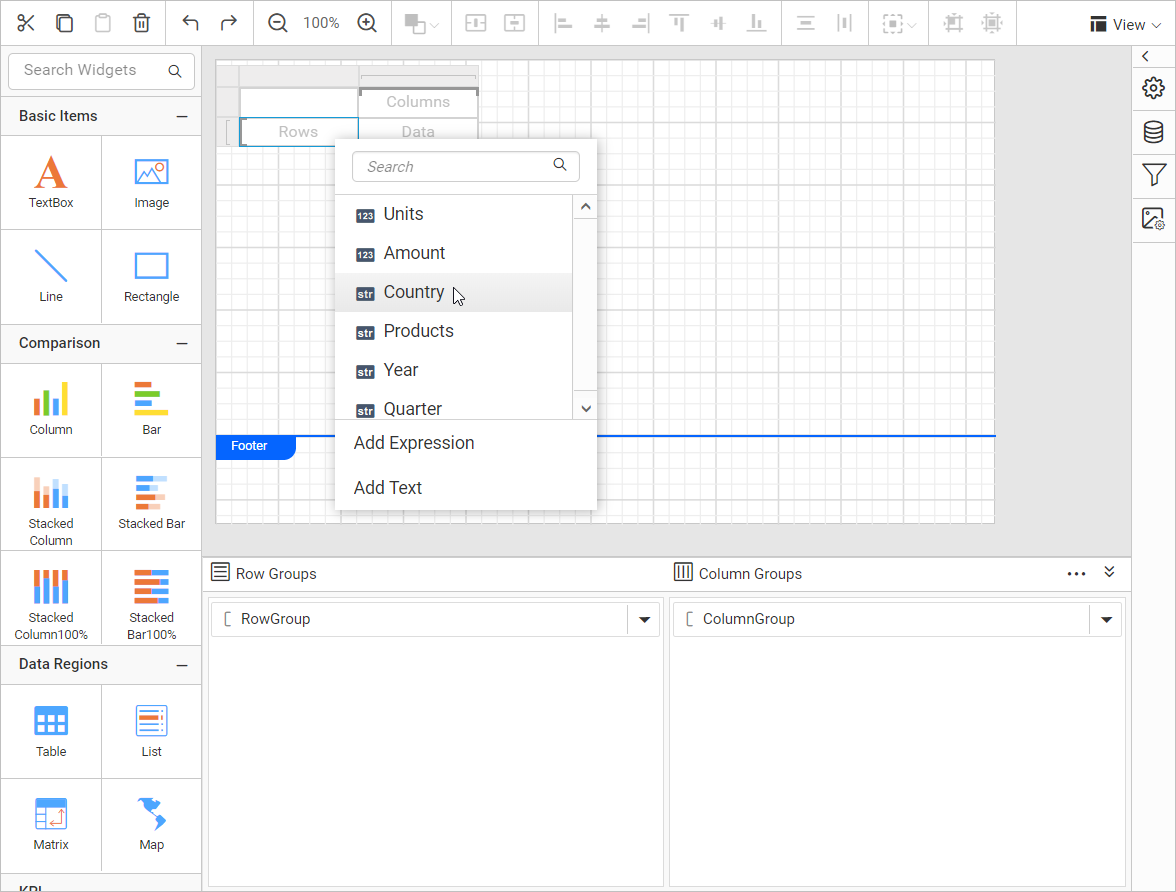The height and width of the screenshot is (892, 1176).
Task: Click the Rows cell in matrix
Action: [x=298, y=132]
